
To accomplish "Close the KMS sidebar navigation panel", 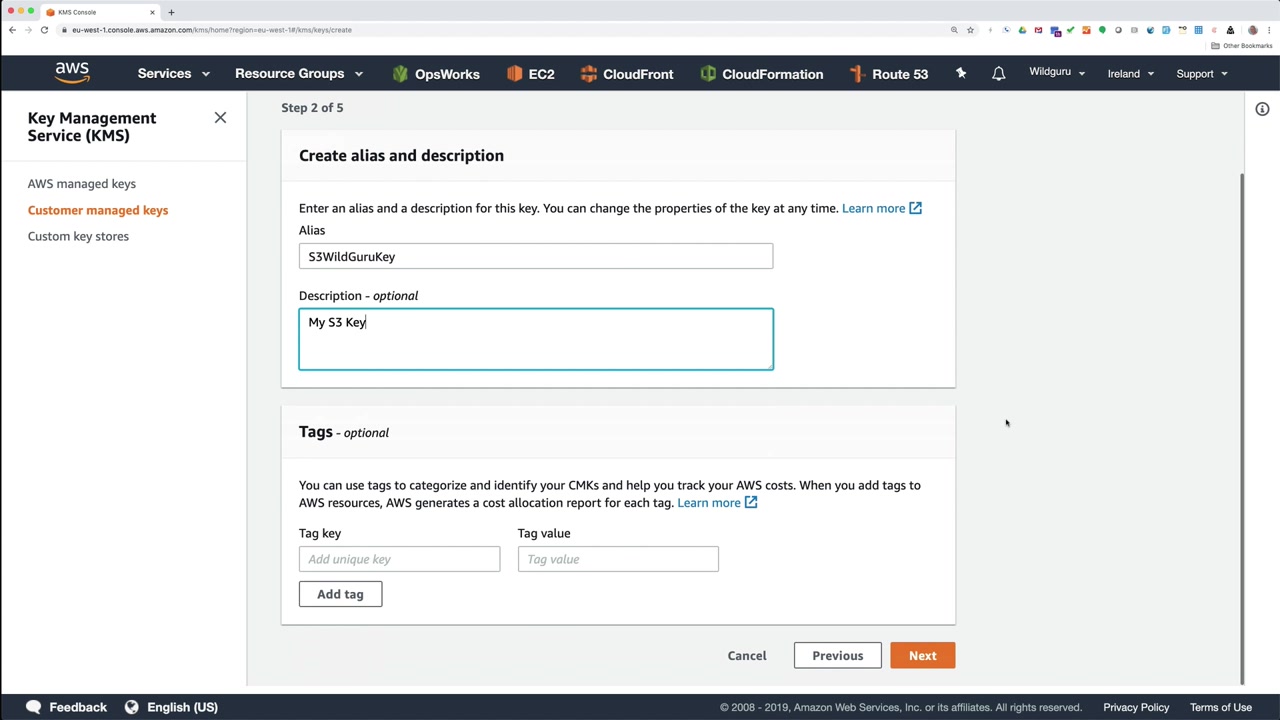I will coord(220,118).
